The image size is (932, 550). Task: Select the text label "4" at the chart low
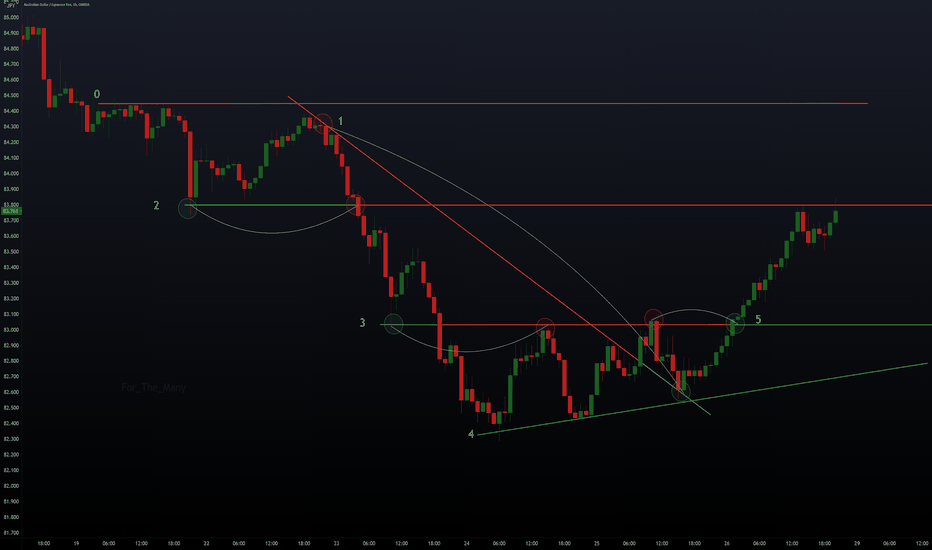(471, 434)
